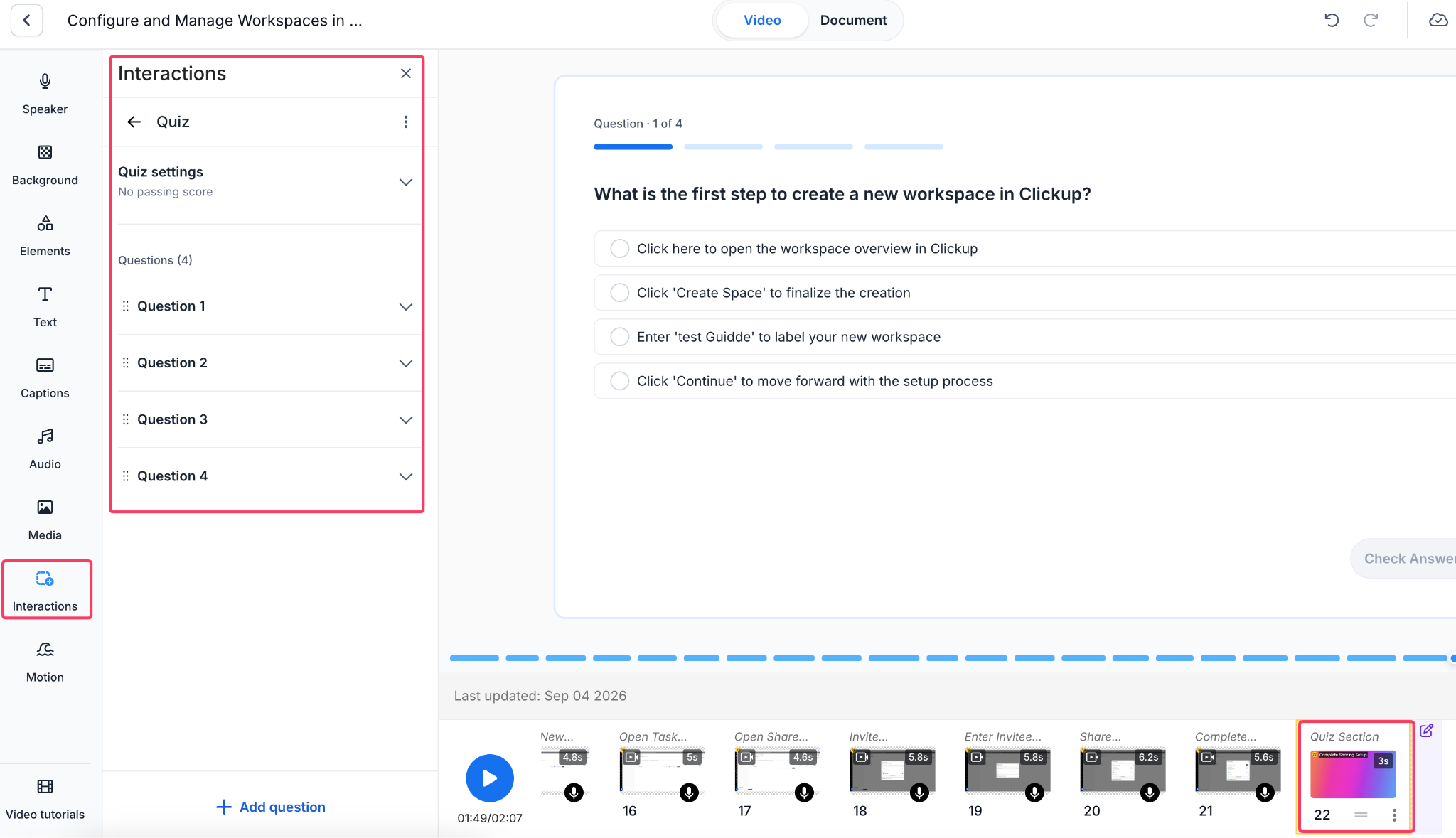The image size is (1456, 838).
Task: Play the video
Action: [x=490, y=778]
